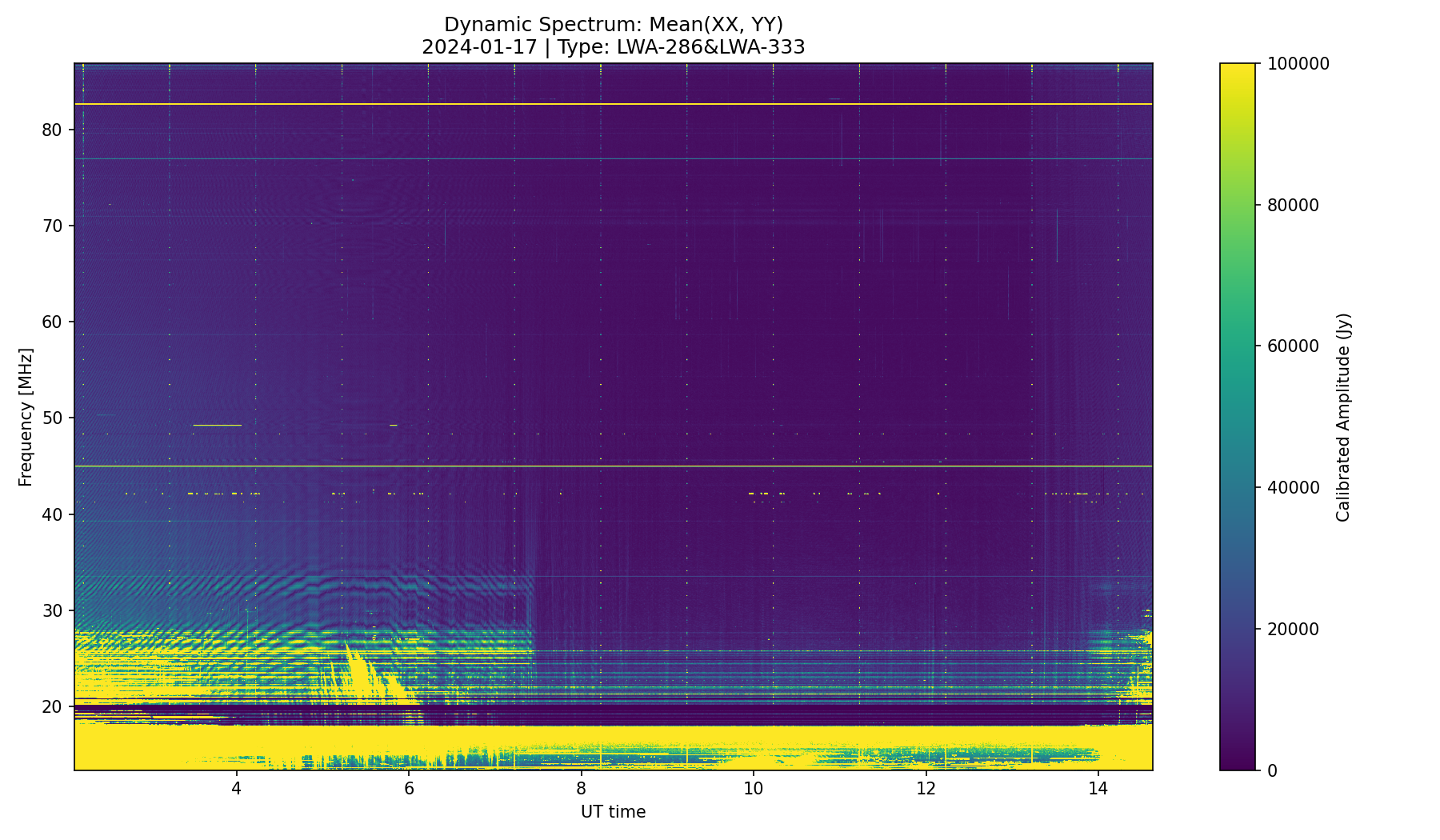Click the x-axis tick label 4

click(236, 789)
